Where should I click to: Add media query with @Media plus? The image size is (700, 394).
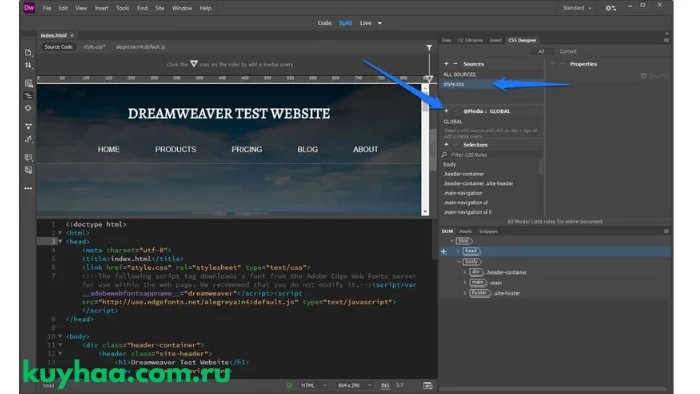pyautogui.click(x=446, y=111)
